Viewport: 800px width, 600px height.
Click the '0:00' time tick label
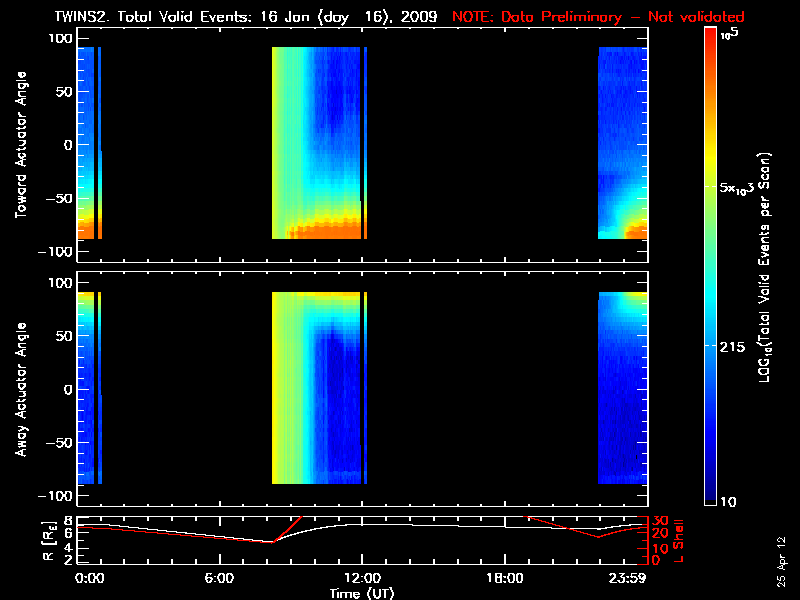(88, 578)
